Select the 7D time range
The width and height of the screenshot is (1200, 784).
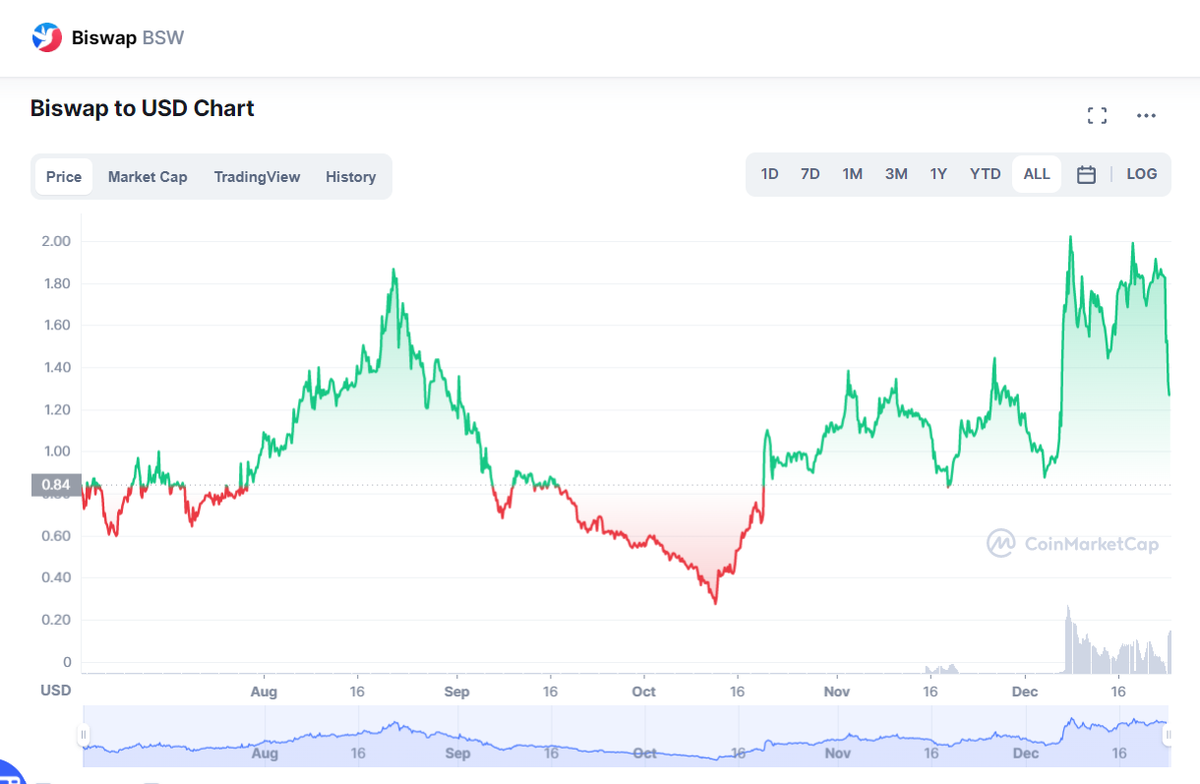point(810,174)
